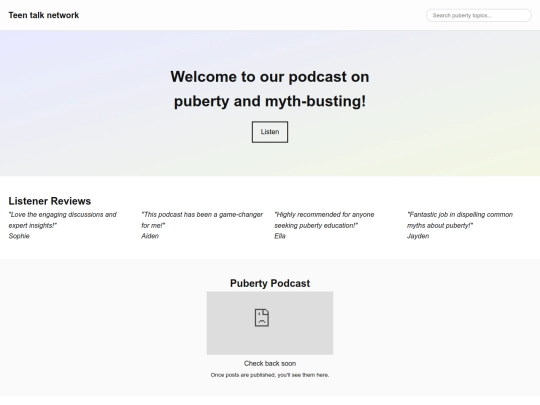This screenshot has width=540, height=405.
Task: Select Aiden's game-changer review text
Action: tap(202, 220)
